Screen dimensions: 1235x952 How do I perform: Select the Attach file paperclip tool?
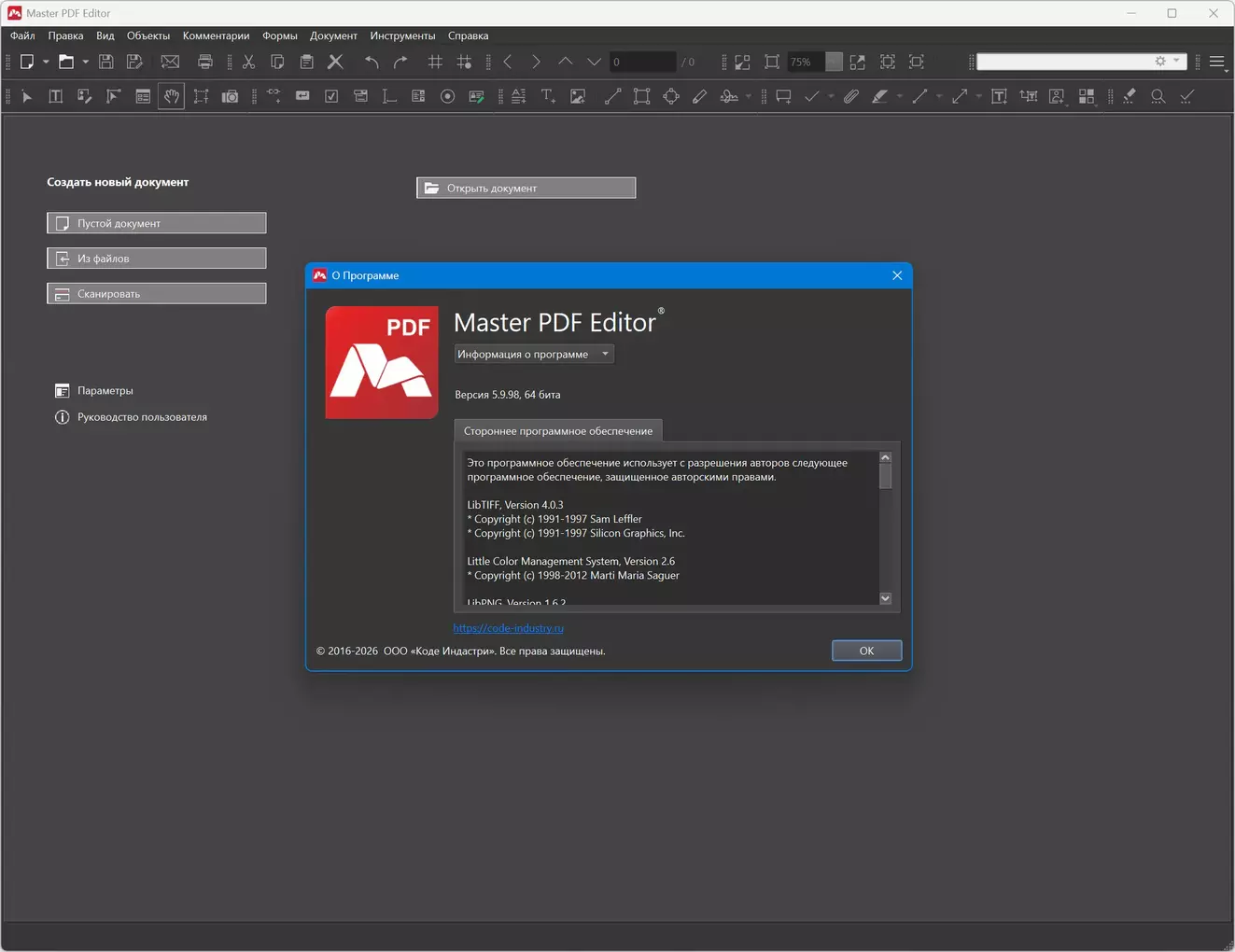click(x=850, y=96)
